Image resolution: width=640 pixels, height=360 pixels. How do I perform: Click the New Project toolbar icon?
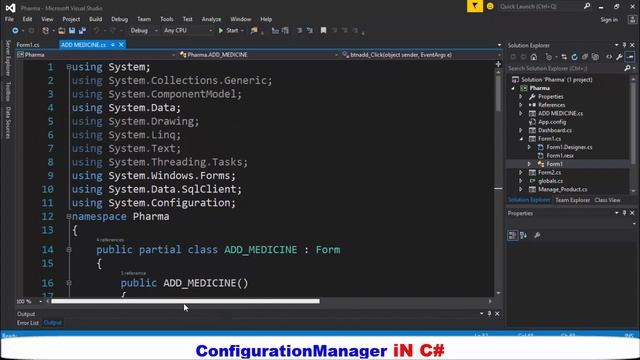click(46, 31)
